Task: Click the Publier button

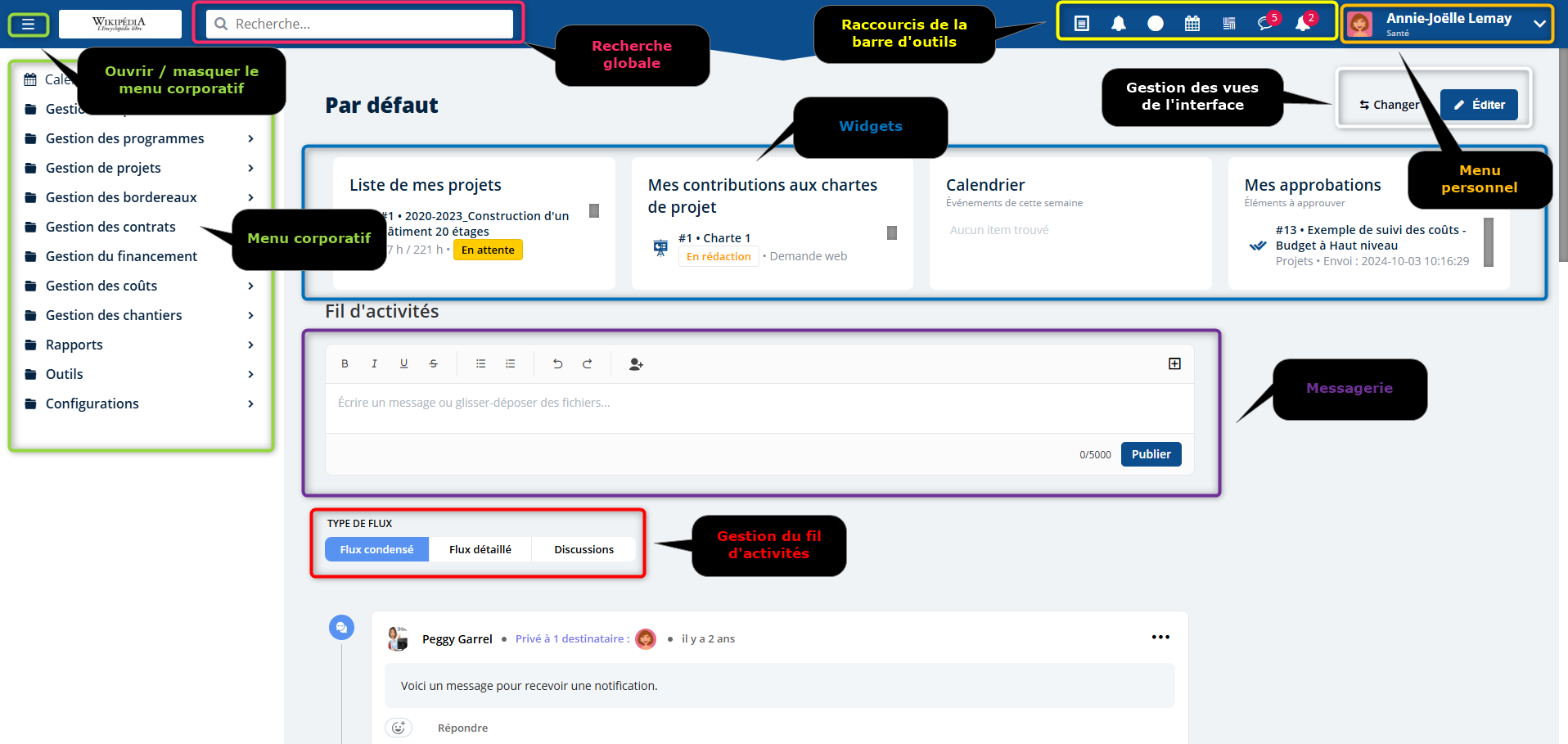Action: pos(1151,454)
